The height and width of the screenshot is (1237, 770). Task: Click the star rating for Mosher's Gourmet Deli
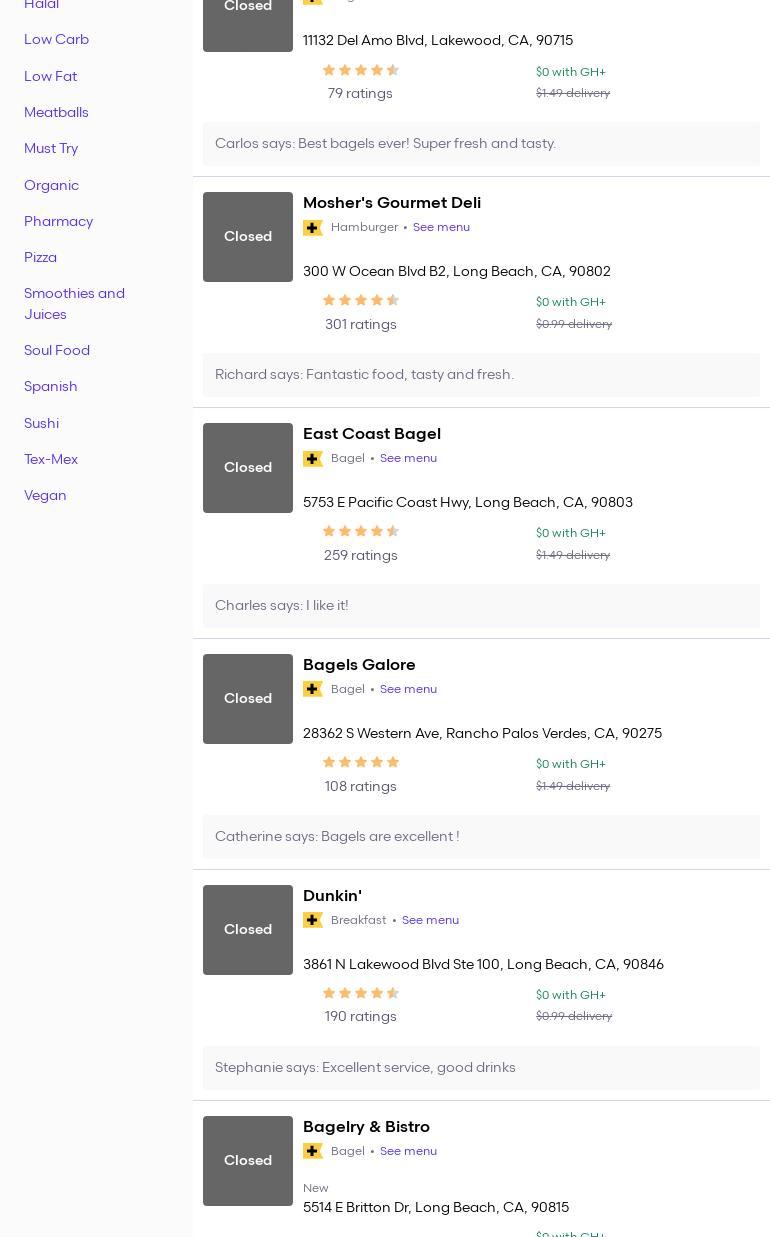pos(360,301)
